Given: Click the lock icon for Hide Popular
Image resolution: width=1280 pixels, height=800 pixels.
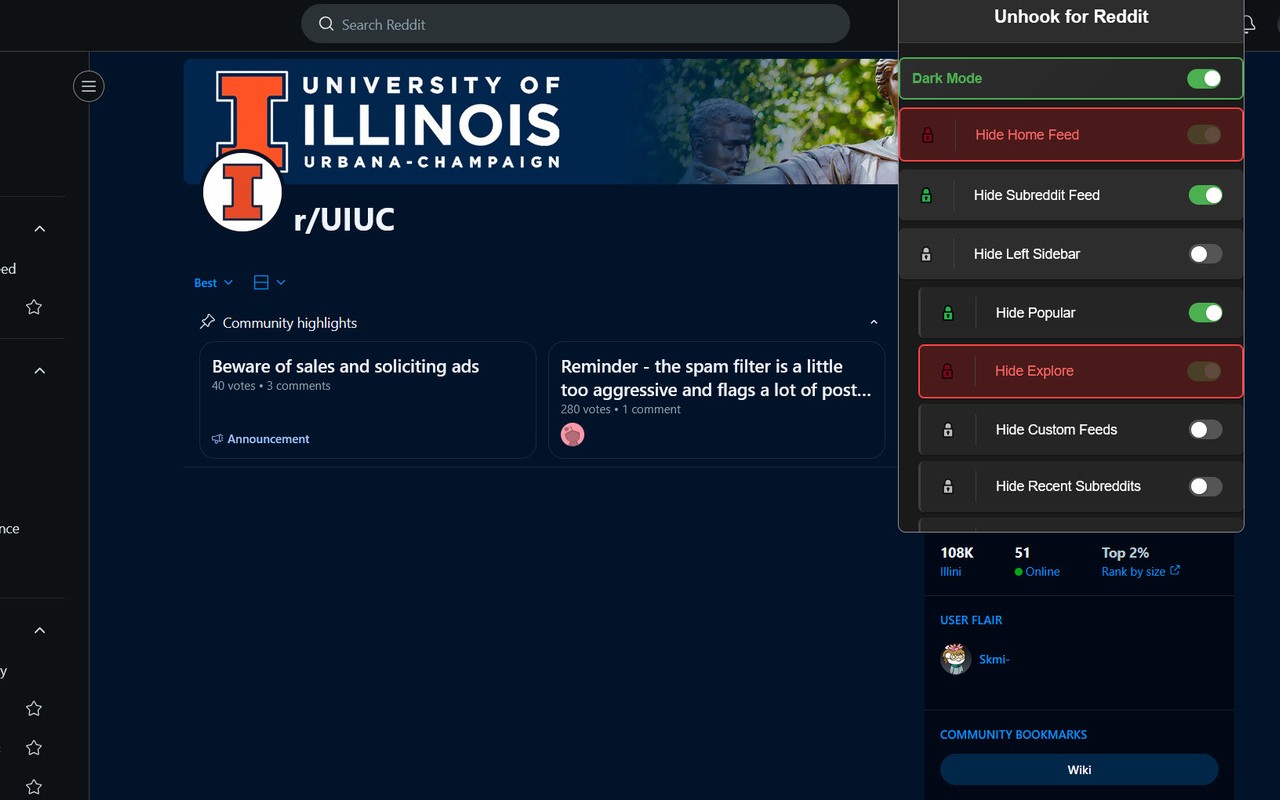Looking at the screenshot, I should click(x=948, y=313).
